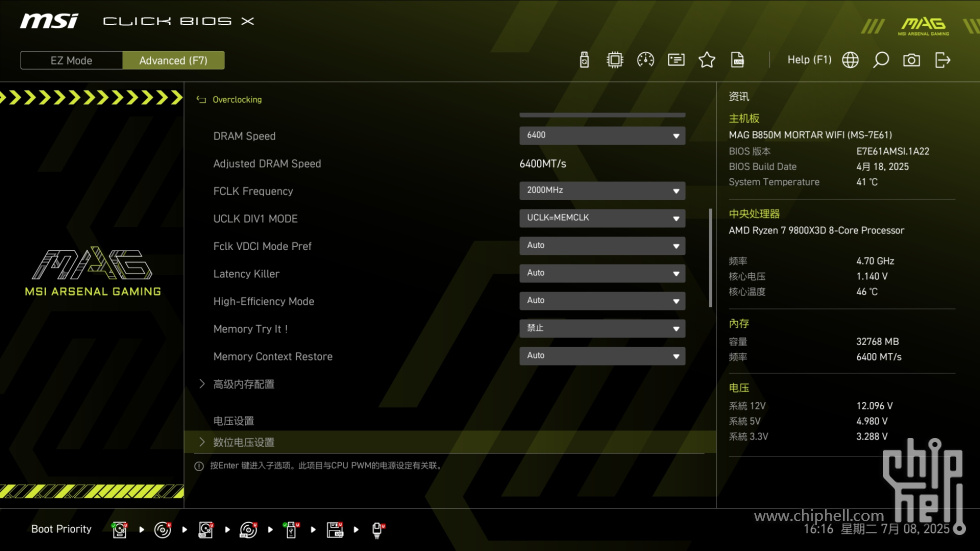Click the 电压设置 section heading

pos(233,421)
